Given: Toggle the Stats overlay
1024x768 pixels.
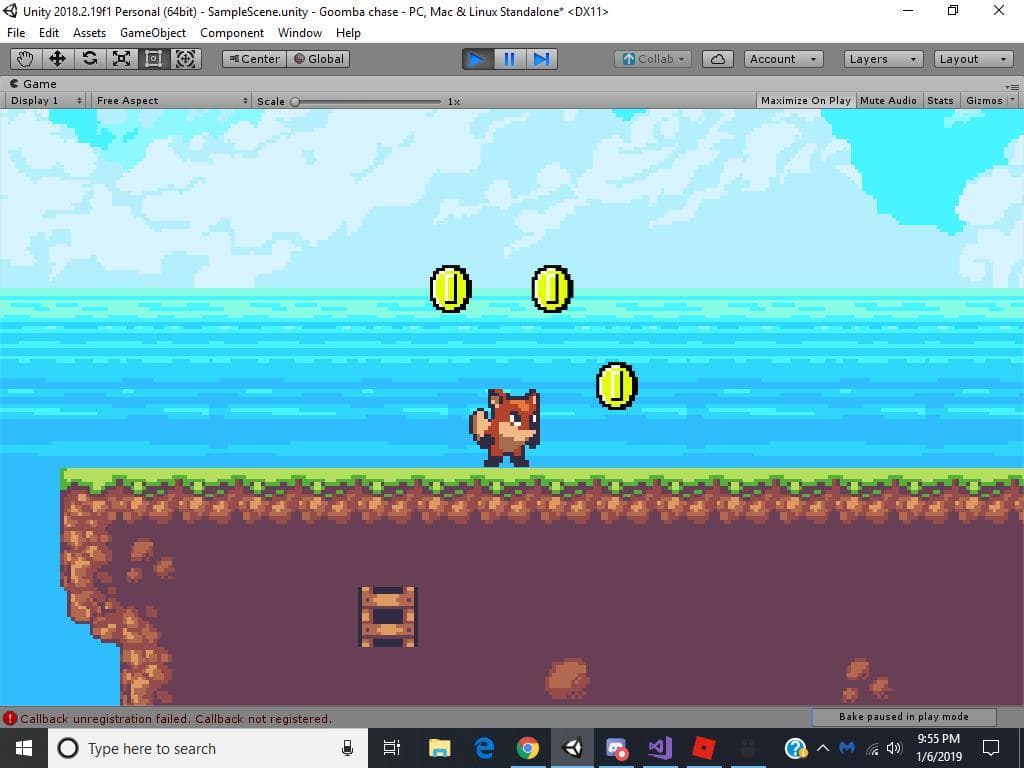Looking at the screenshot, I should pos(940,101).
